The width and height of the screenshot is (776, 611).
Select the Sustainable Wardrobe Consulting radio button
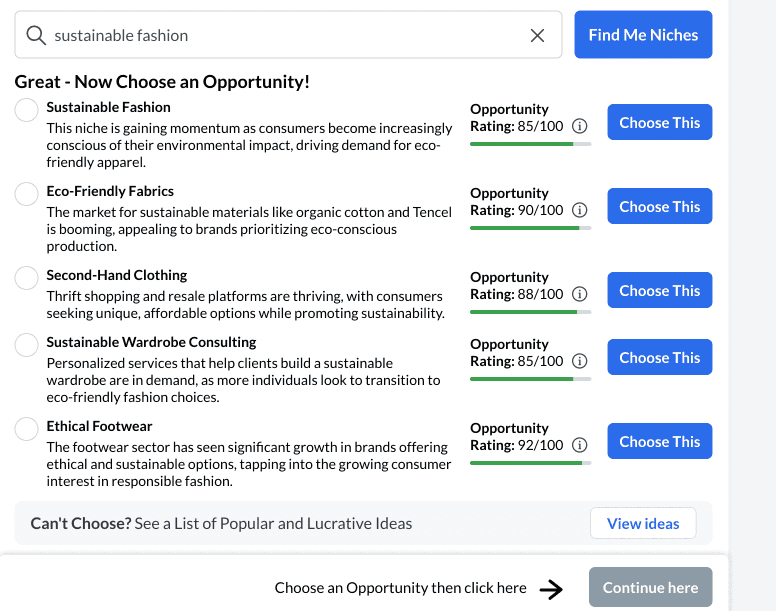[x=26, y=344]
